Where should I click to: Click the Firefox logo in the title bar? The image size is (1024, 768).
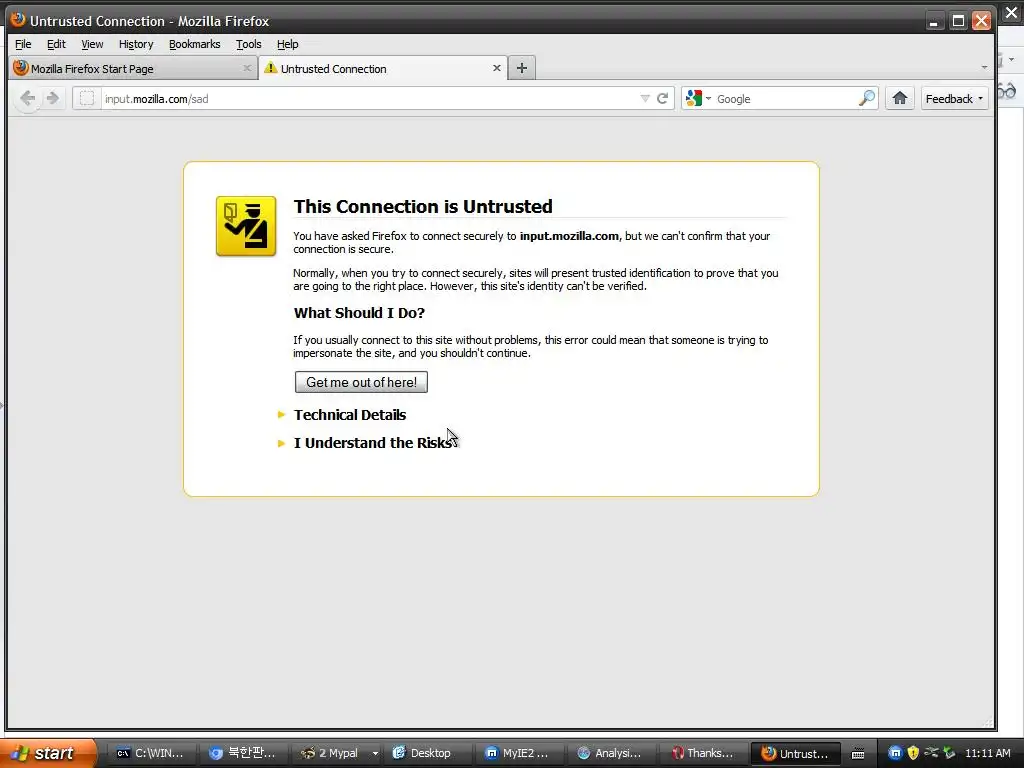(18, 20)
